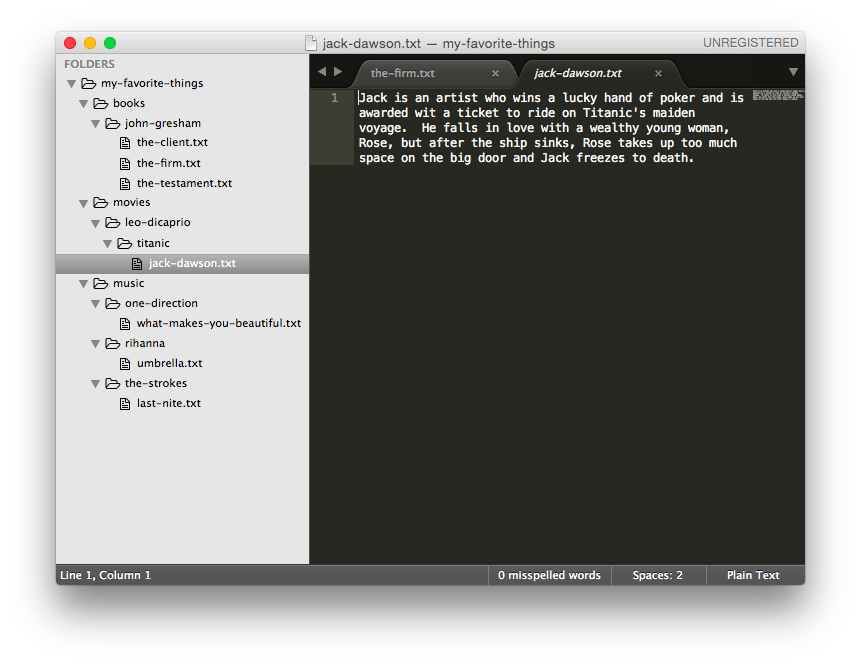Open the-testament.txt from the sidebar
Image resolution: width=861 pixels, height=665 pixels.
click(184, 183)
